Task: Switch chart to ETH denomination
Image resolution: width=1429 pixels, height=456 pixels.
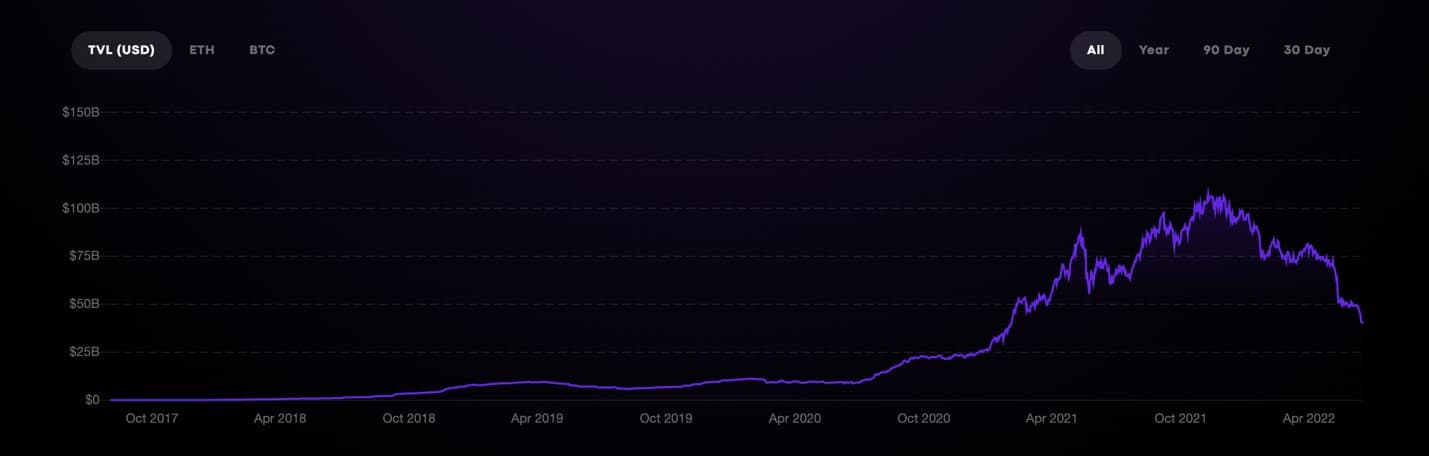Action: pyautogui.click(x=202, y=50)
